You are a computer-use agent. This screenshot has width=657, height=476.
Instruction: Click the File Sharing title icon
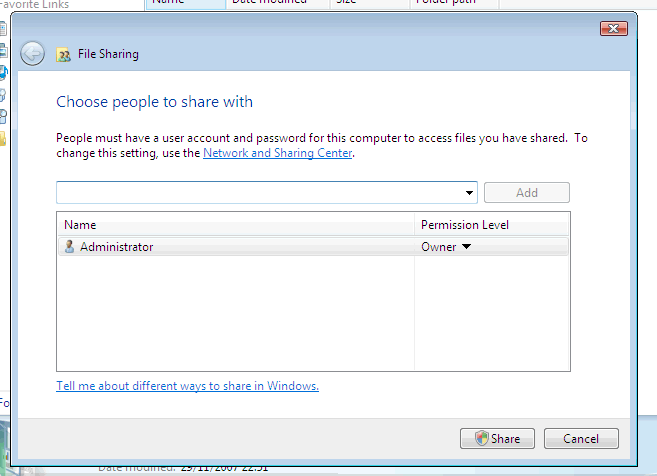[x=64, y=55]
